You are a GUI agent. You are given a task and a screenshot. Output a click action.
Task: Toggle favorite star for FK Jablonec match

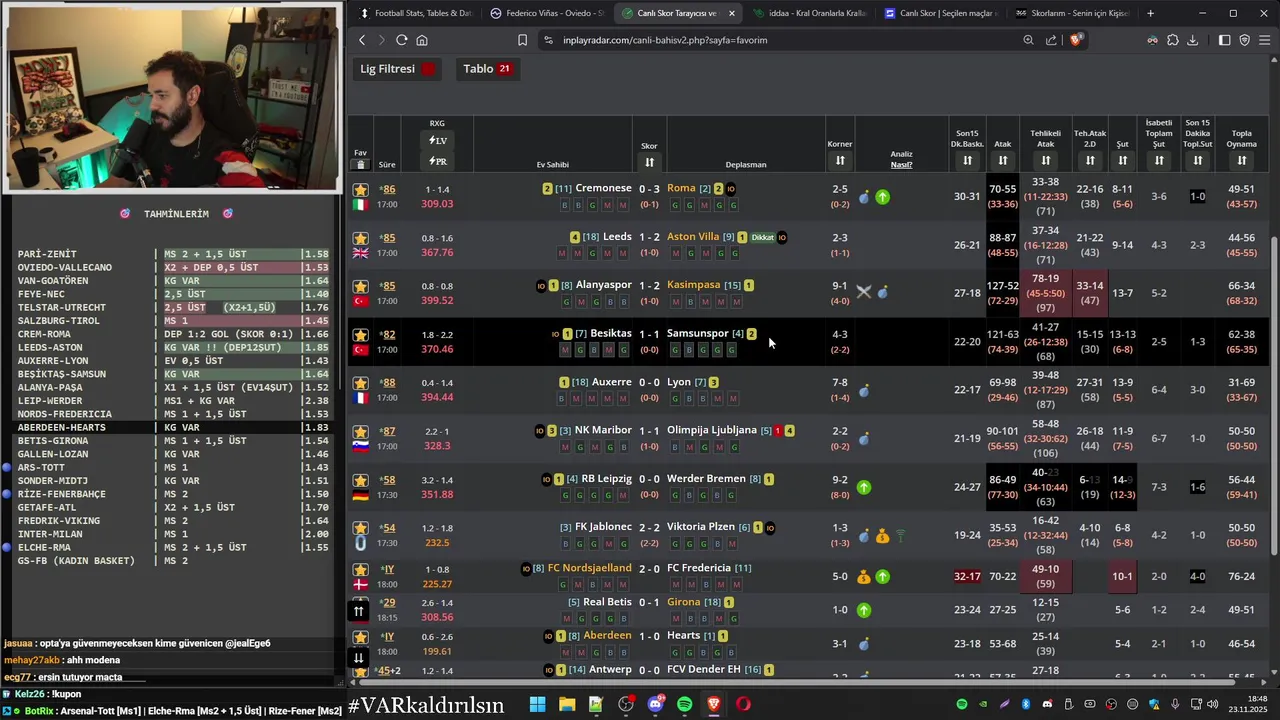[x=361, y=528]
